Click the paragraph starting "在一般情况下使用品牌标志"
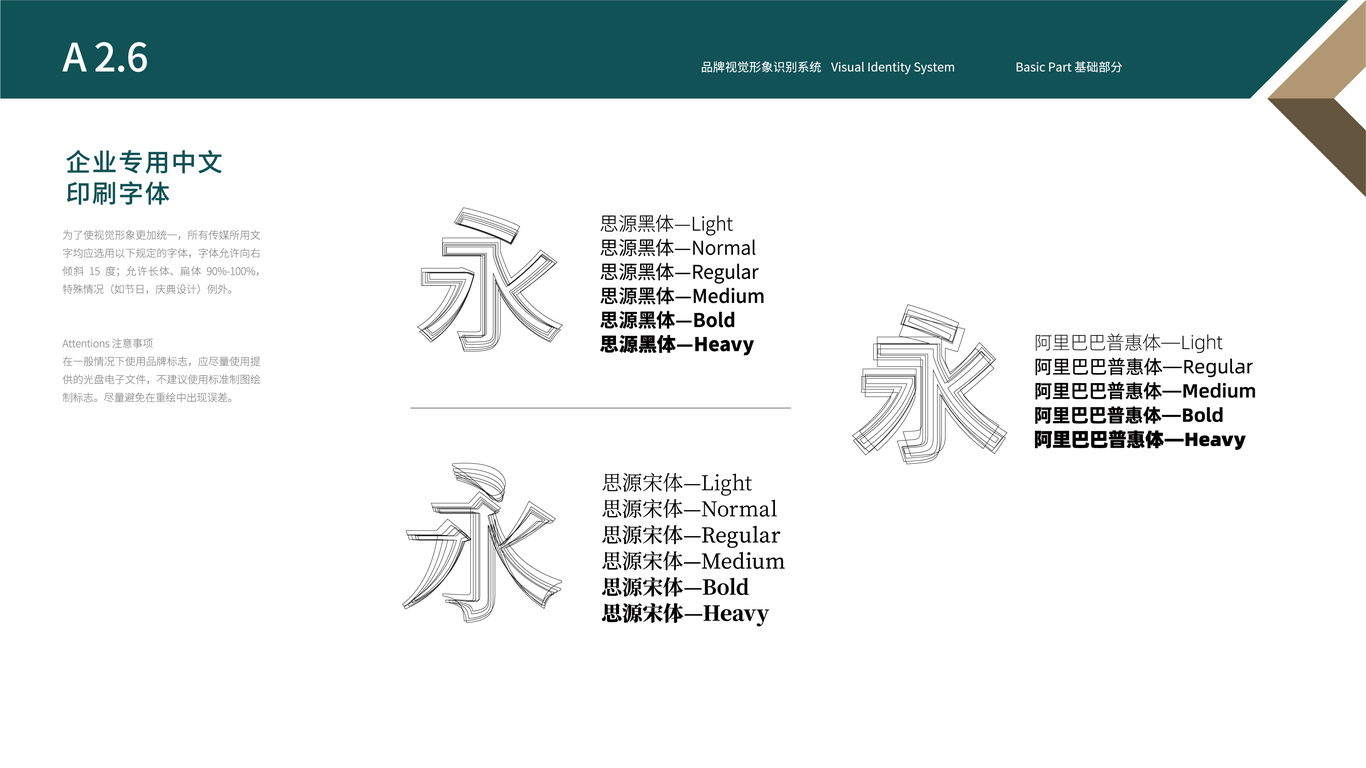Screen dimensions: 1366x768 (162, 379)
